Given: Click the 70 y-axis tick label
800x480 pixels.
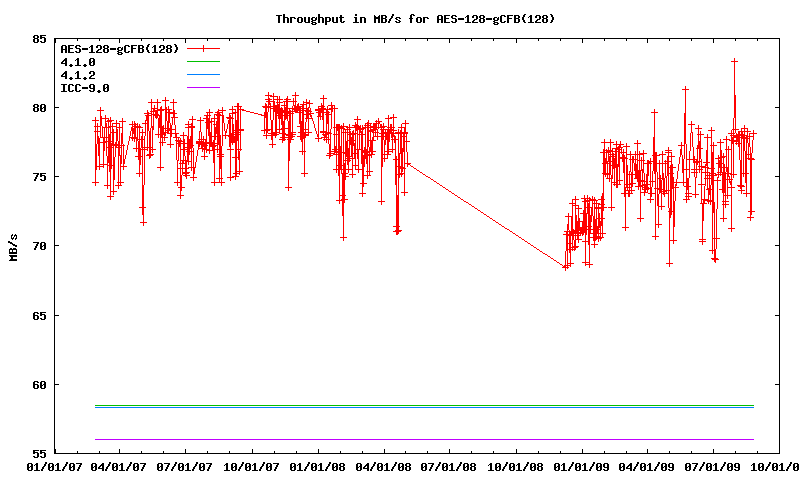Looking at the screenshot, I should click(39, 246).
